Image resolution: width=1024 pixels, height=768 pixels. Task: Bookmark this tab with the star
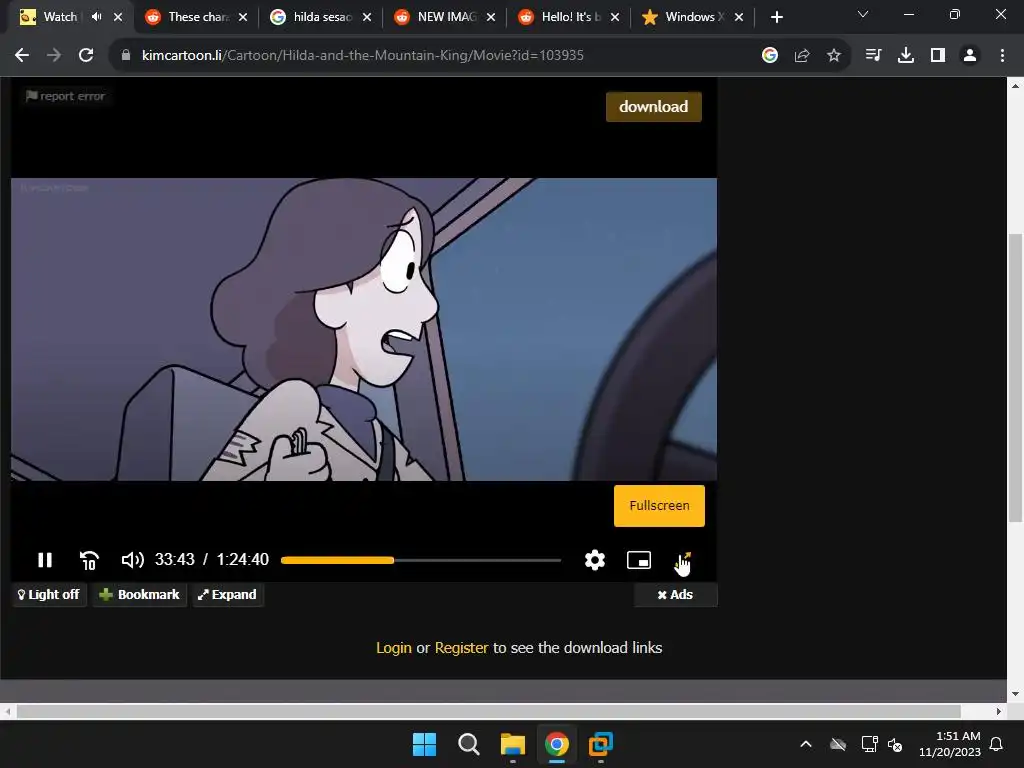[834, 56]
